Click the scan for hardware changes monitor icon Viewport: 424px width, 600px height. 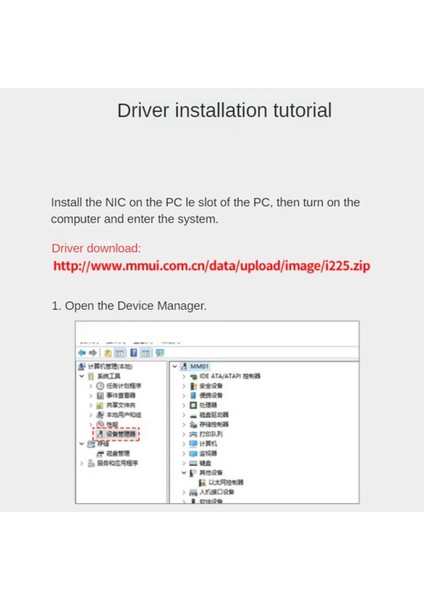160,353
